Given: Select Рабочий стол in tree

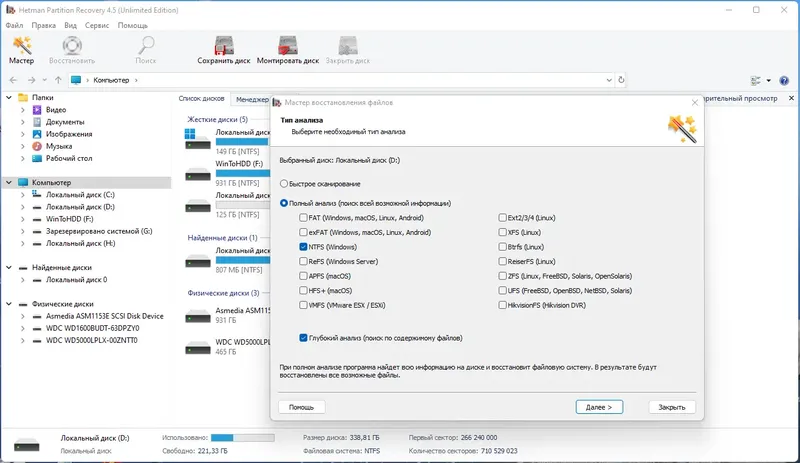Looking at the screenshot, I should pyautogui.click(x=69, y=159).
